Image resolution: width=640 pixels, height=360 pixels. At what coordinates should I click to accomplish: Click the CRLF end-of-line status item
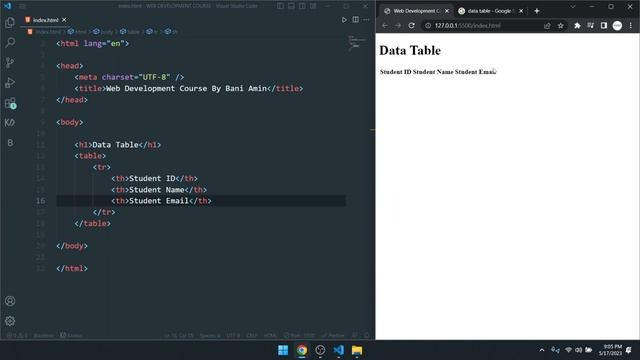(x=252, y=336)
